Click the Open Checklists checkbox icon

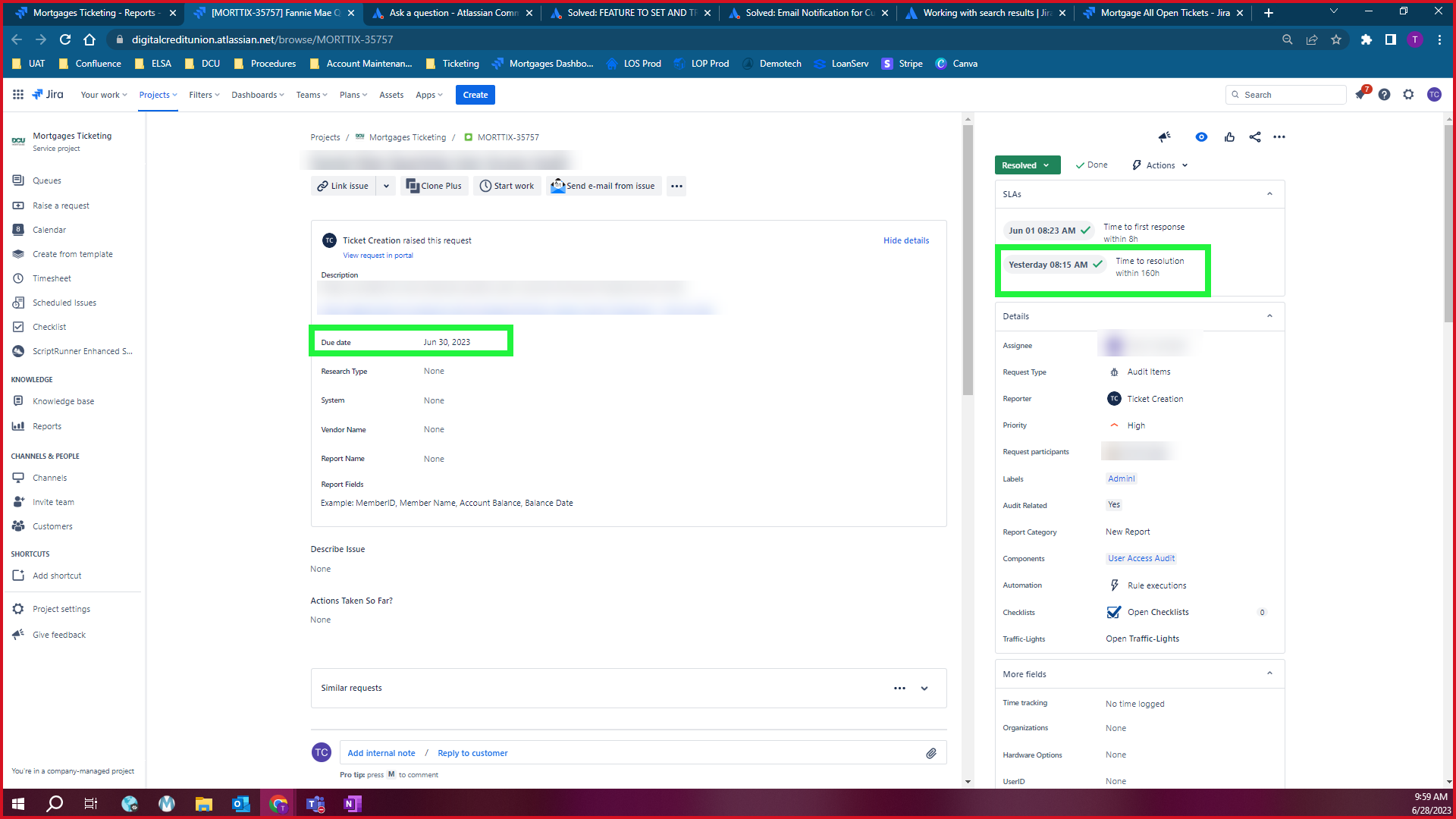(x=1114, y=612)
